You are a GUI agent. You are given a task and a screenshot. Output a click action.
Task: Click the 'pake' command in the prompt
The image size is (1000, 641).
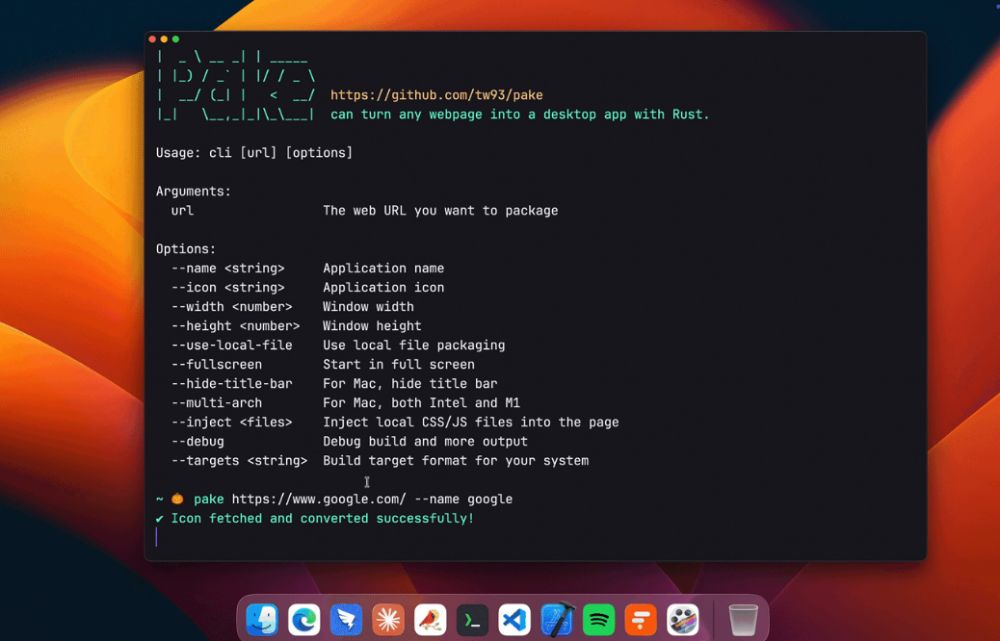209,499
